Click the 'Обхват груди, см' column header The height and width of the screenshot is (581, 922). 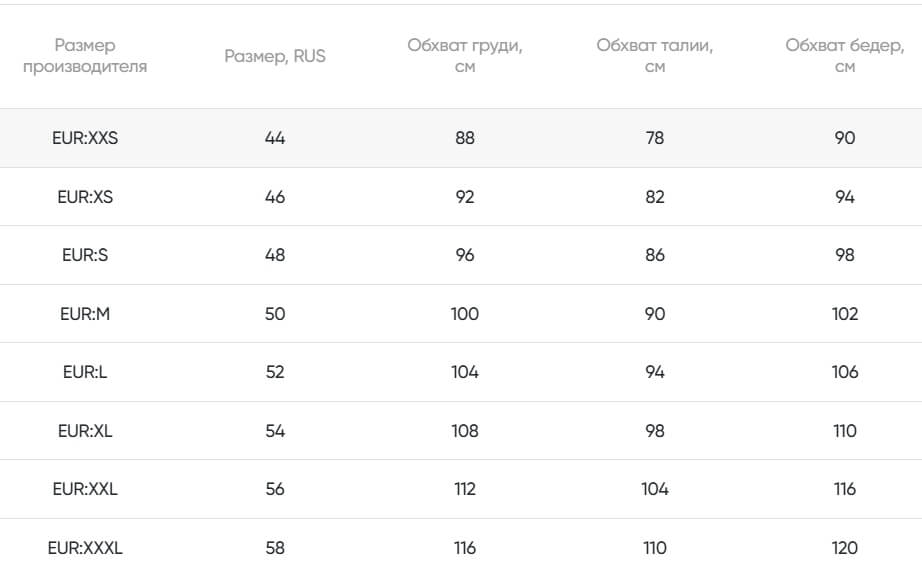465,56
